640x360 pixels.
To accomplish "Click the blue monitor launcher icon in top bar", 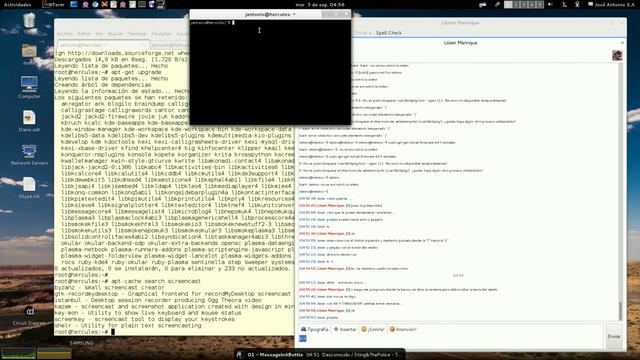I will (74, 4).
